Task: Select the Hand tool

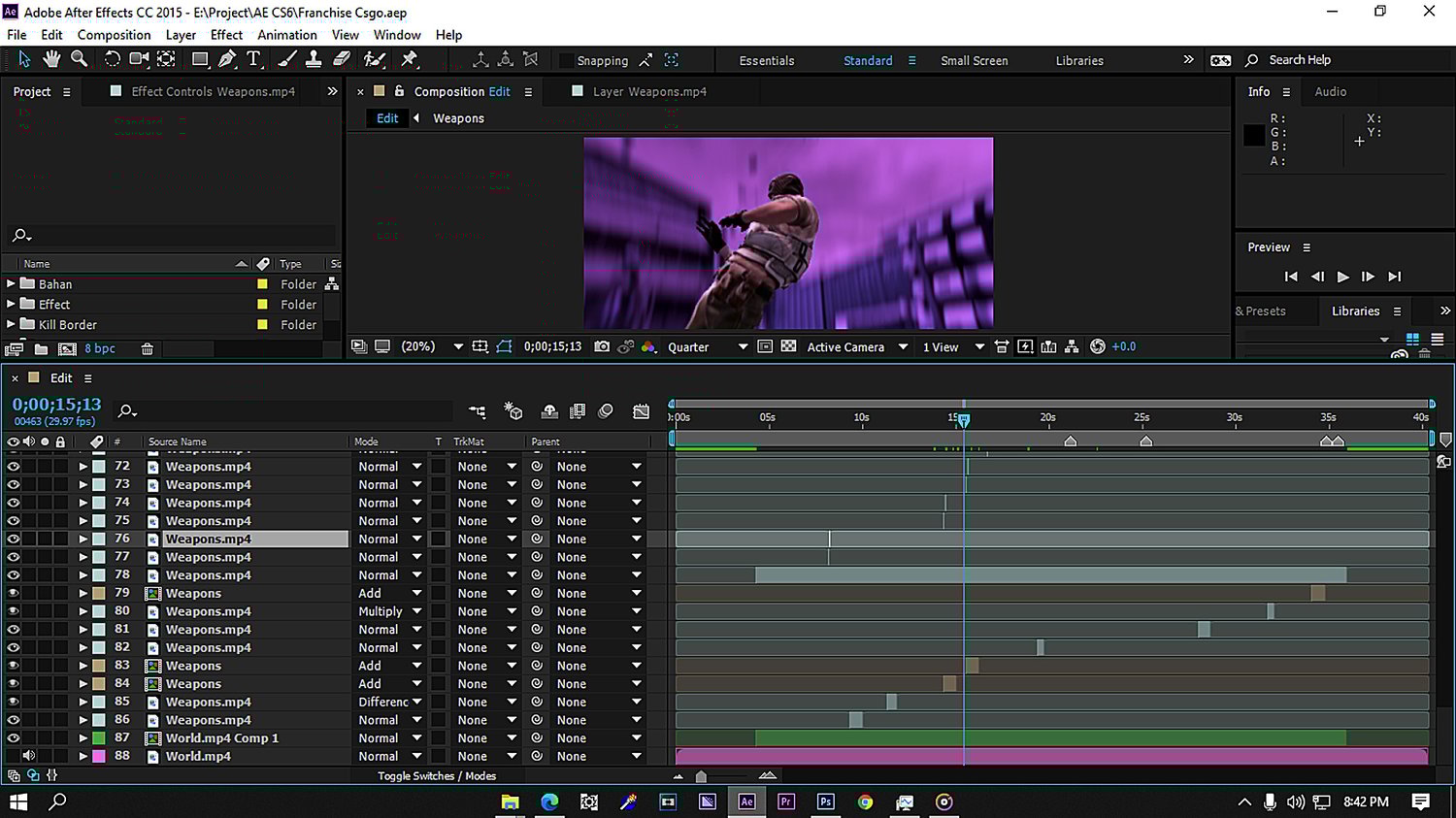Action: coord(51,59)
